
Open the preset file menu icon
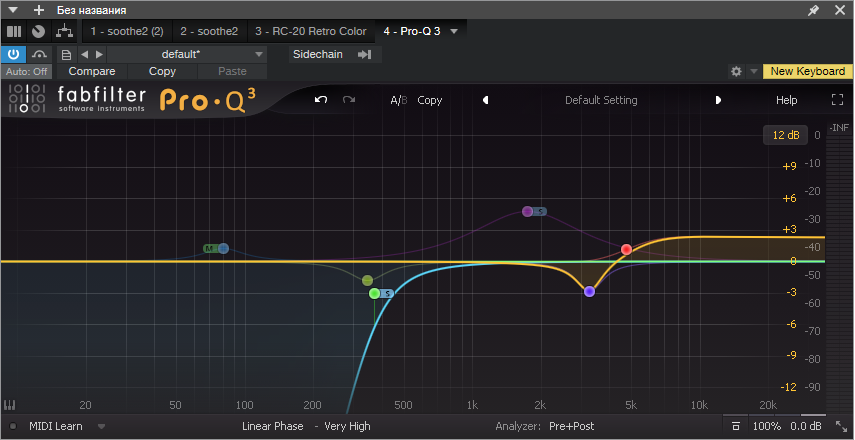pyautogui.click(x=66, y=55)
